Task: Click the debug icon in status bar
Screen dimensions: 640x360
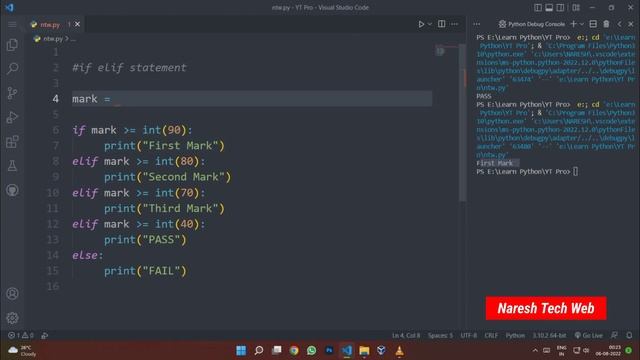Action: (x=44, y=335)
